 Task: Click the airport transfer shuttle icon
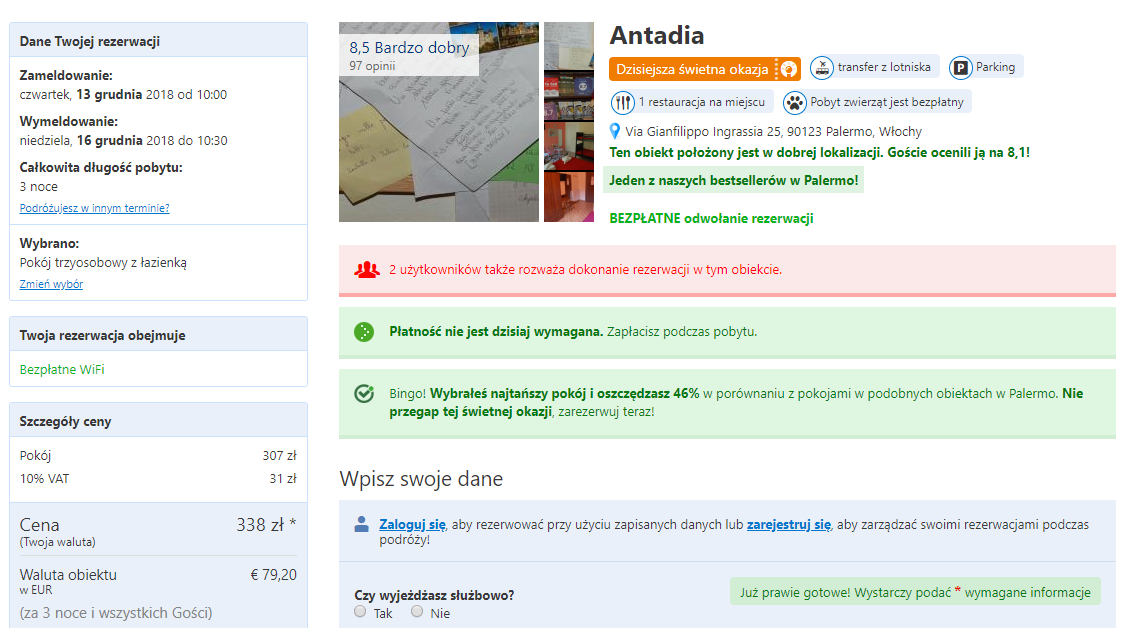point(821,68)
